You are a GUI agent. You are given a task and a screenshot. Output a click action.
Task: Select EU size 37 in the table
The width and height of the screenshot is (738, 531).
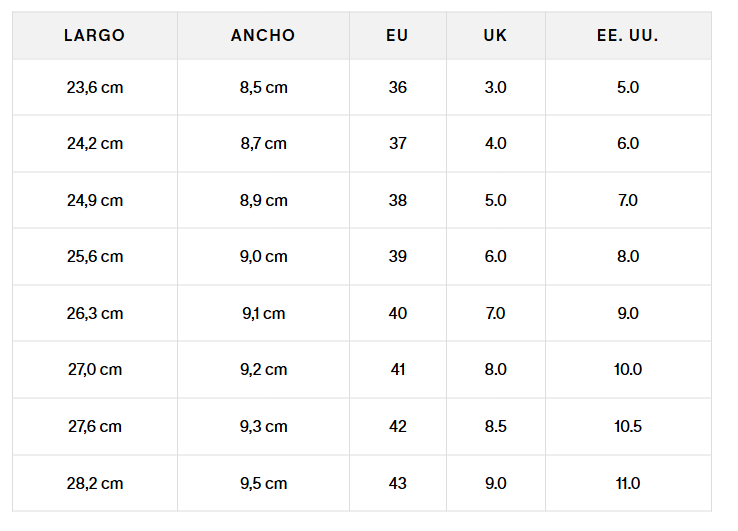click(398, 143)
